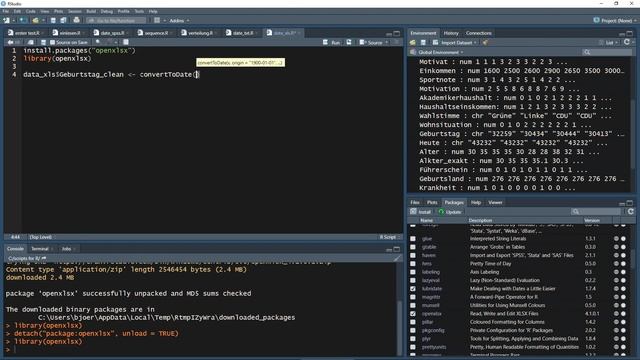
Task: Switch to the date_spss.R tab
Action: coord(112,33)
